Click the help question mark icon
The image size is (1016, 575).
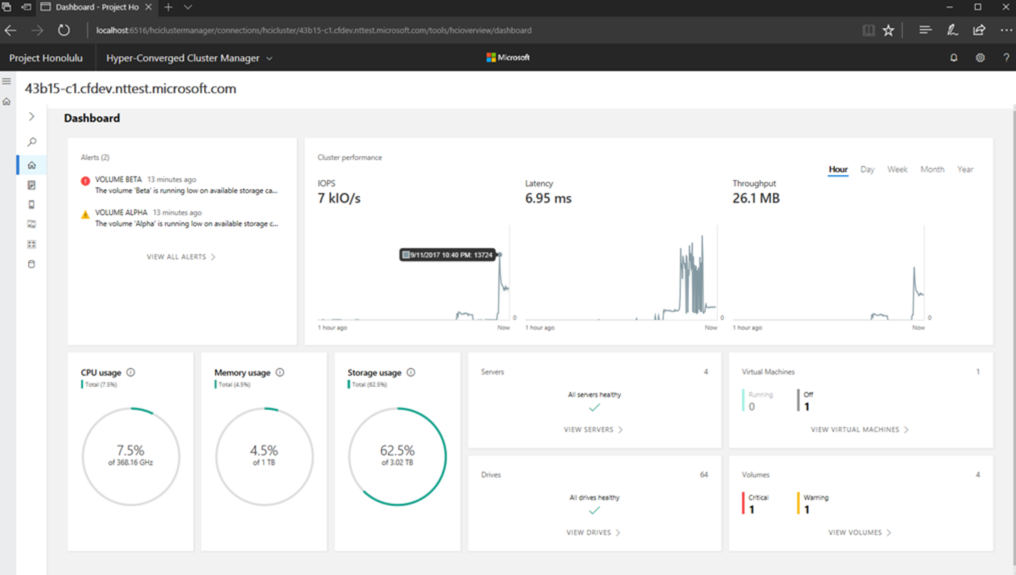point(1006,58)
